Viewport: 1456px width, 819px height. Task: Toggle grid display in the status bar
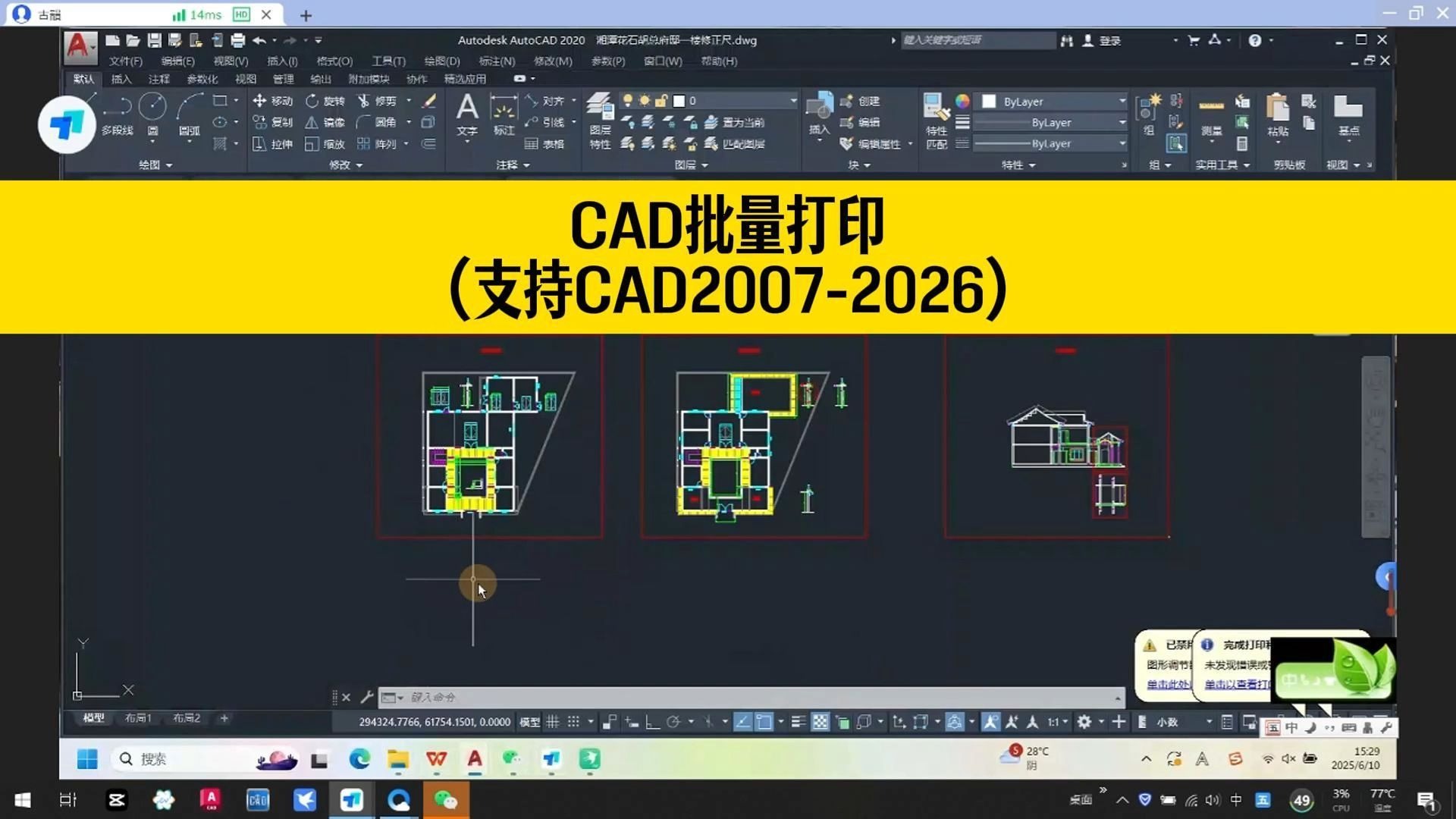(552, 721)
